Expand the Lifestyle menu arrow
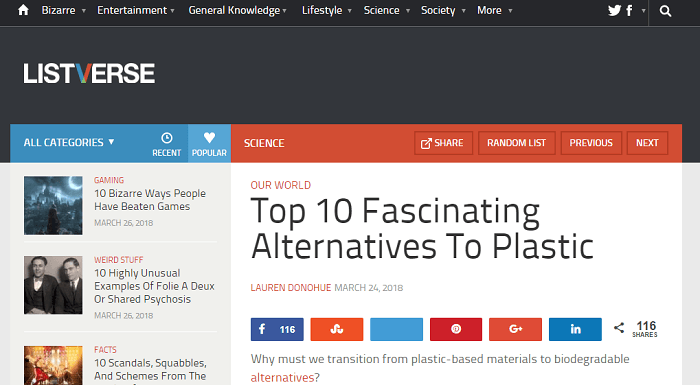The image size is (700, 385). coord(350,11)
